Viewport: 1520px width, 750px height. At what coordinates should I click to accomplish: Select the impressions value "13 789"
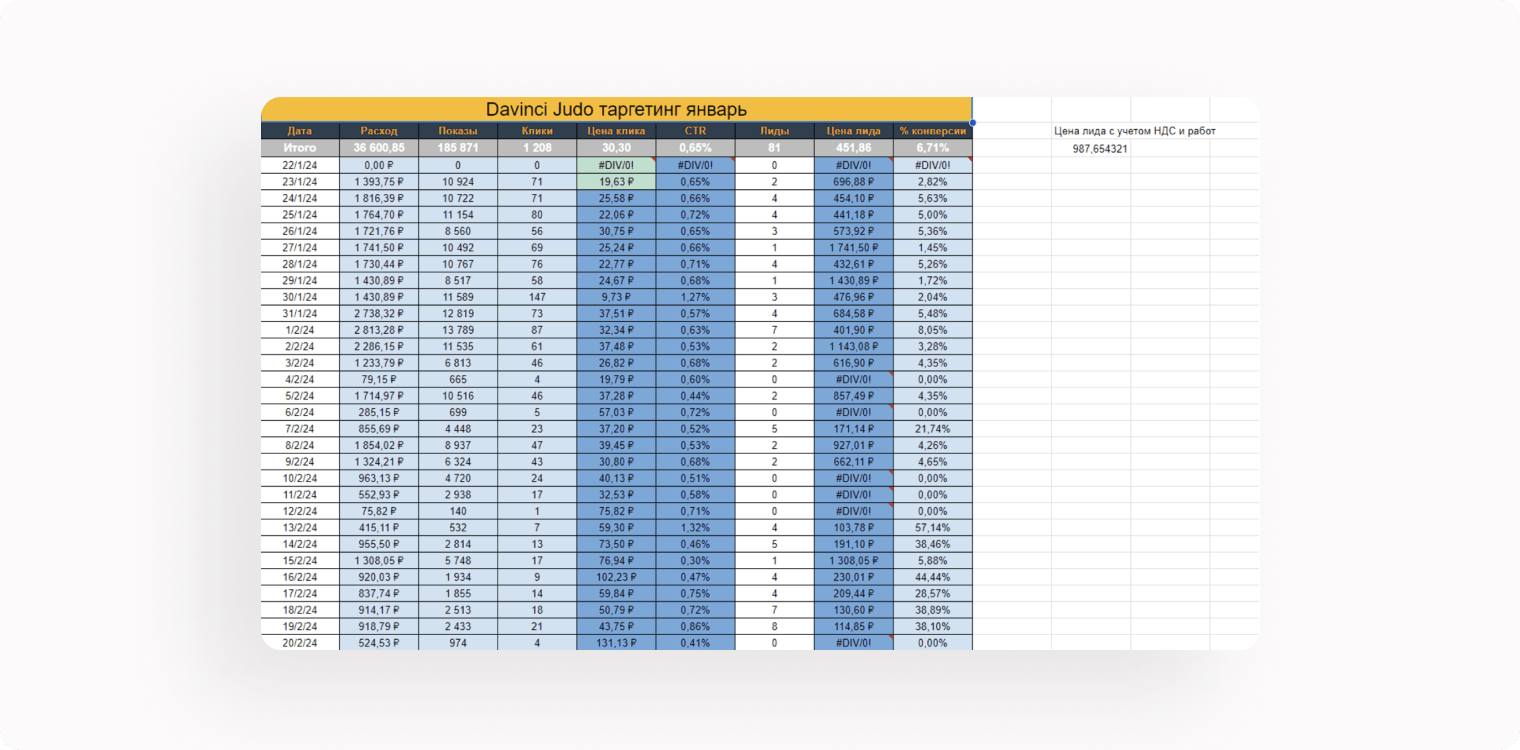pyautogui.click(x=458, y=330)
